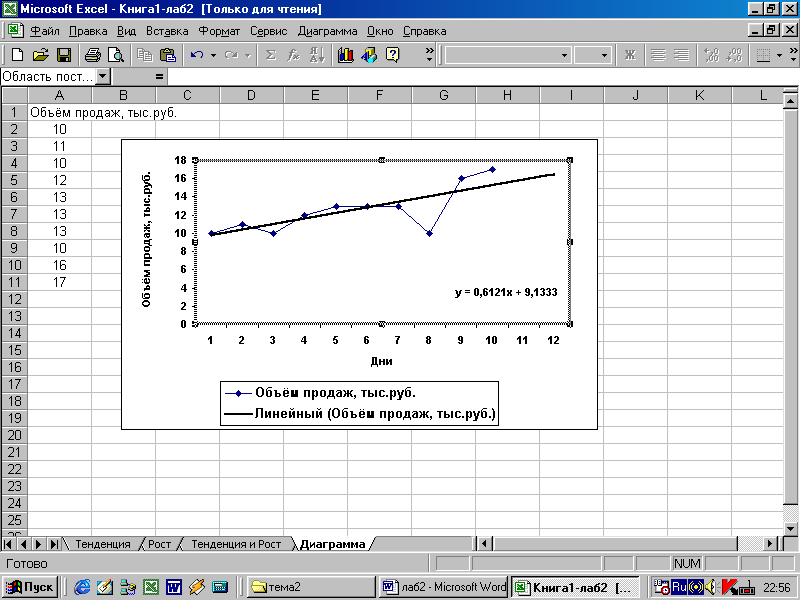Click the equals Edit Formula button

tap(159, 77)
